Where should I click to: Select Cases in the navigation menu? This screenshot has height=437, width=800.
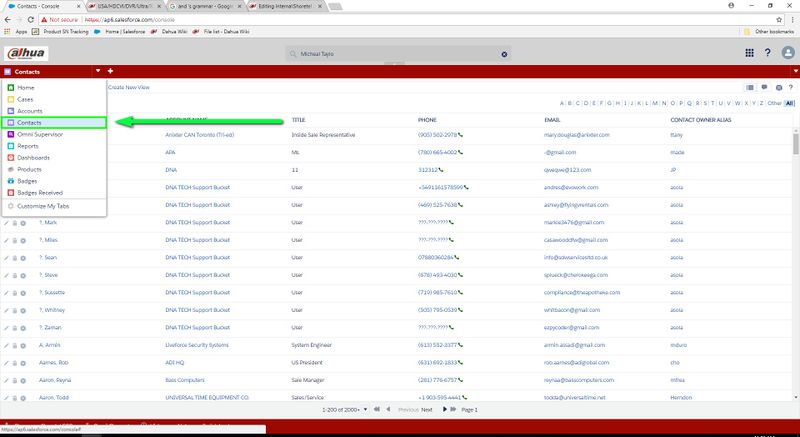tap(54, 99)
